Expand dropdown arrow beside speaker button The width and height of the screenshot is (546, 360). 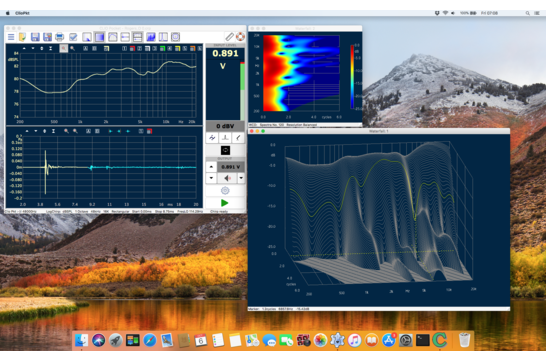click(241, 178)
